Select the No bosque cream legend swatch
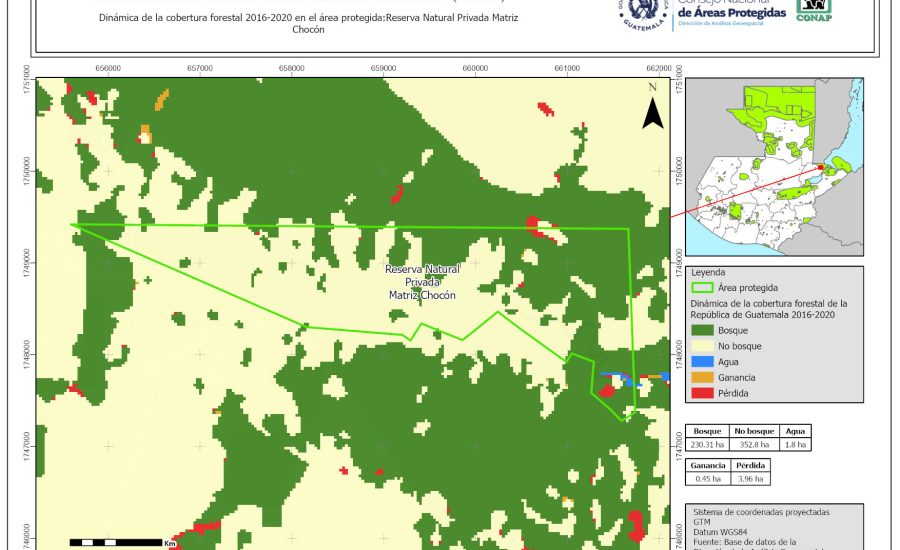 tap(703, 345)
